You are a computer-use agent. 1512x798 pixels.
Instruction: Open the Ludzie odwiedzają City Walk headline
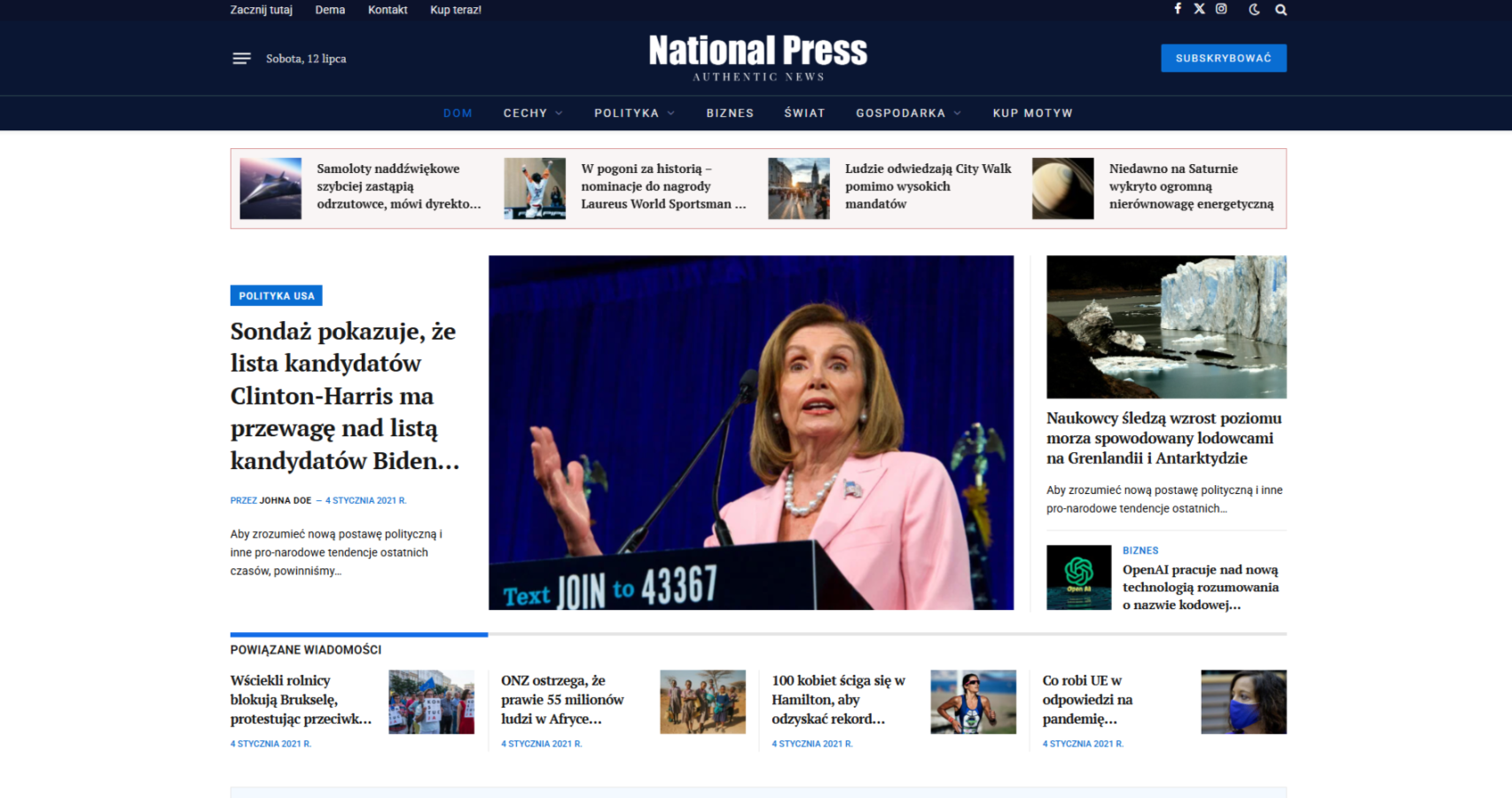[928, 186]
